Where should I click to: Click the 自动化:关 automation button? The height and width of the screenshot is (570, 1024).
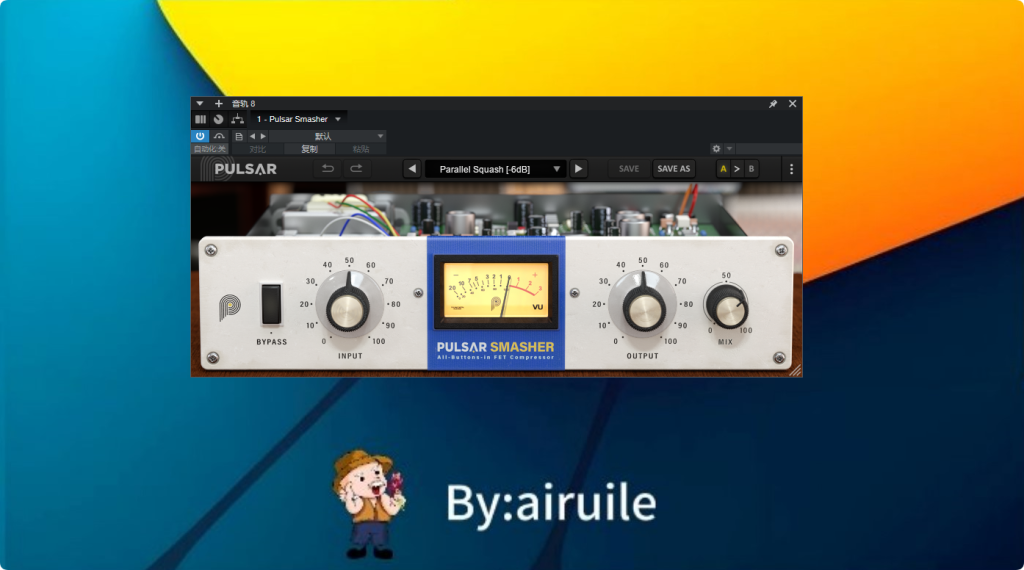coord(210,149)
